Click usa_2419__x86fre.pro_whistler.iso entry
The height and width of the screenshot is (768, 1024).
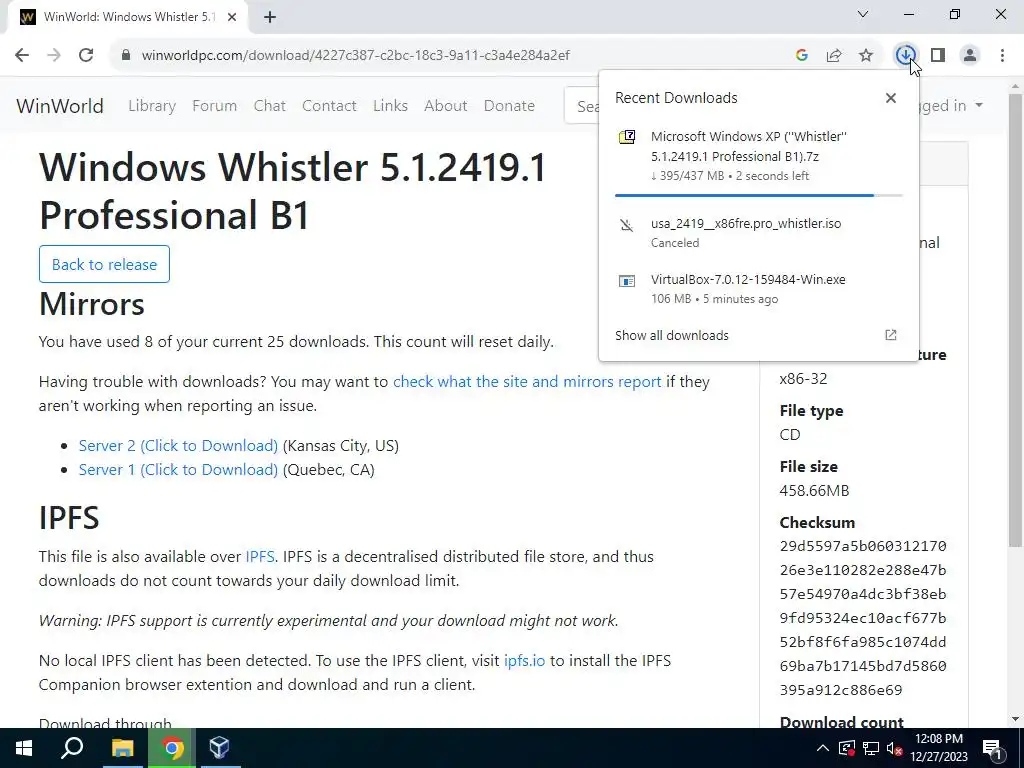coord(758,232)
